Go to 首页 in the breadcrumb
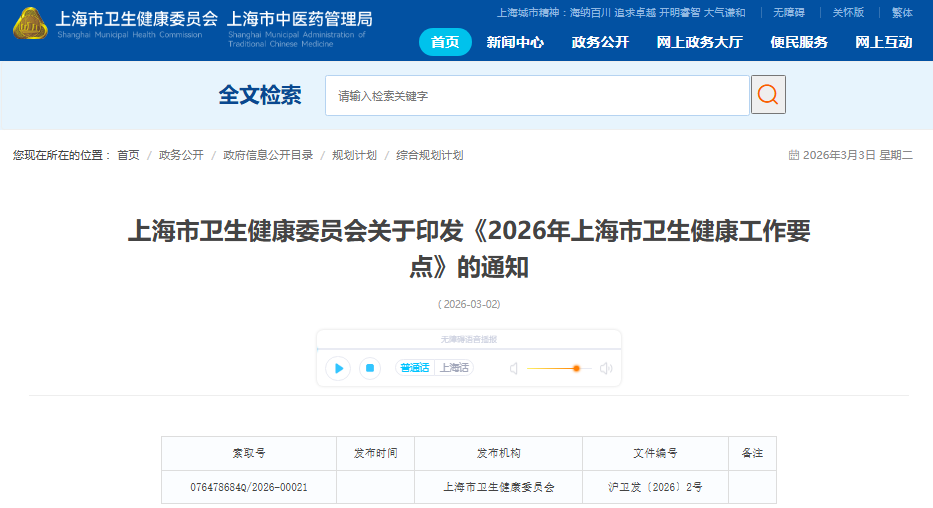The width and height of the screenshot is (933, 508). (129, 155)
